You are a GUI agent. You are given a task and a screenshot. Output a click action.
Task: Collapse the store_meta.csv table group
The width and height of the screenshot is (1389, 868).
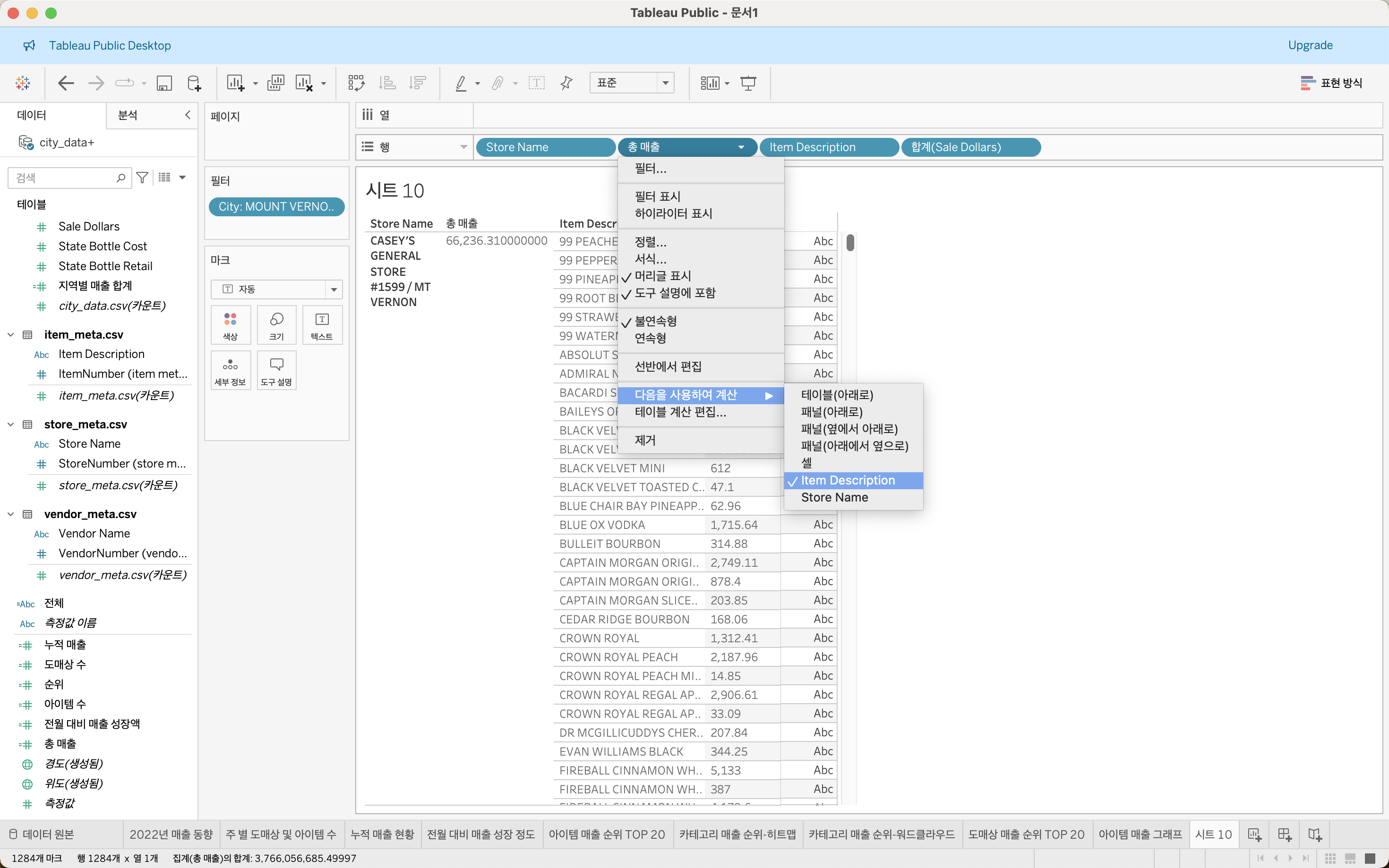pyautogui.click(x=10, y=424)
